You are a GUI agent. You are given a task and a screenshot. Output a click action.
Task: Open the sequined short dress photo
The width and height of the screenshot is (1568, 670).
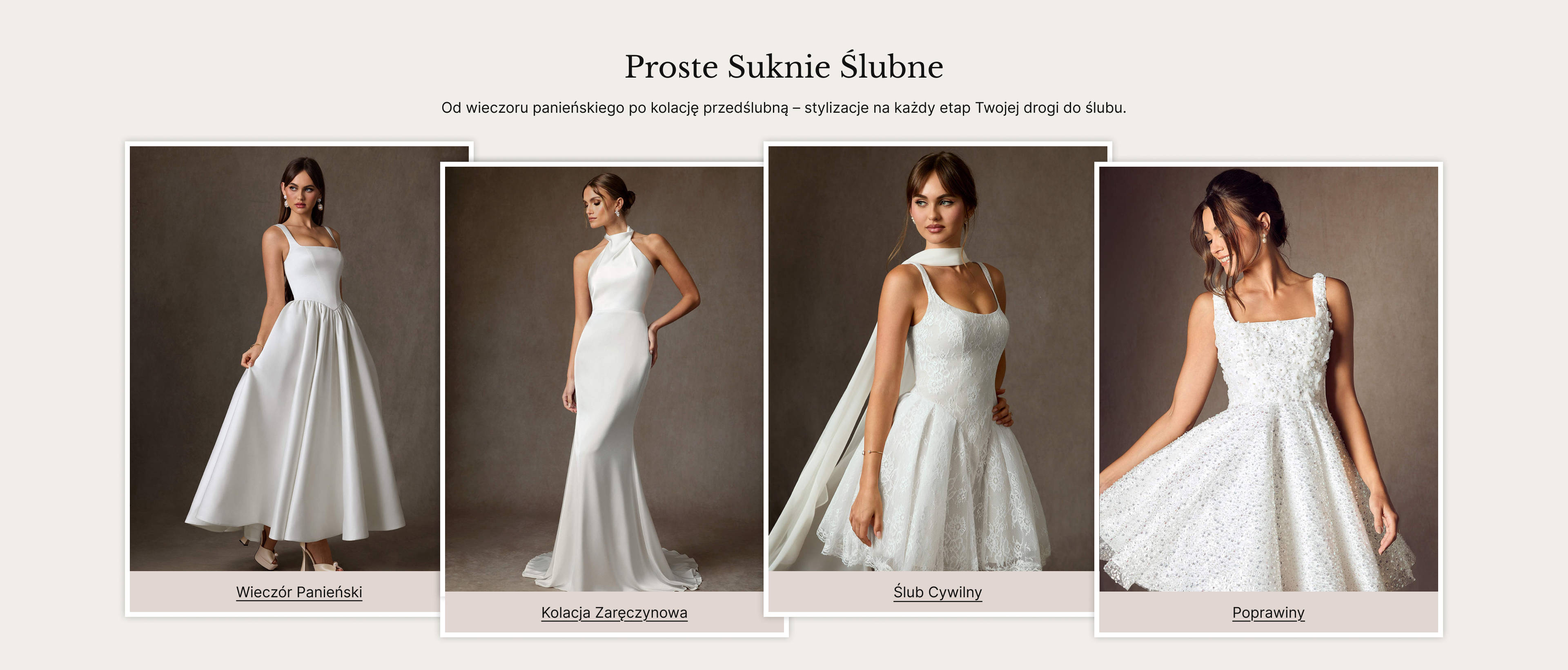(1269, 379)
